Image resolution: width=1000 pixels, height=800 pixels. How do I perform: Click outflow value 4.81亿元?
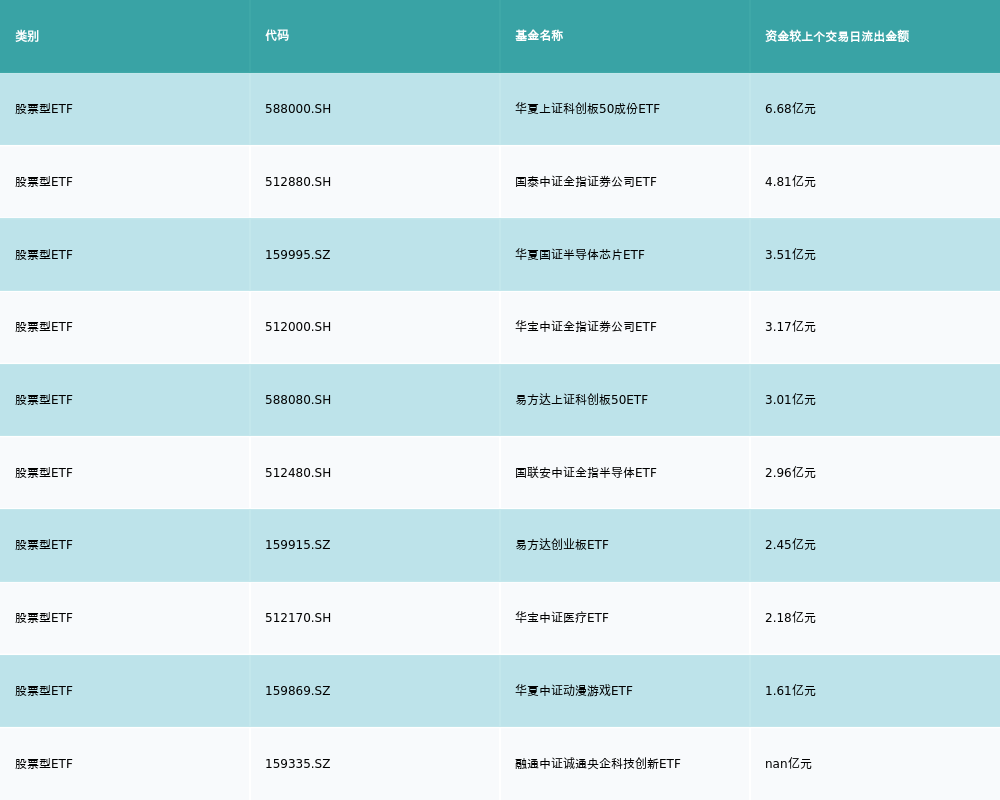click(x=790, y=182)
